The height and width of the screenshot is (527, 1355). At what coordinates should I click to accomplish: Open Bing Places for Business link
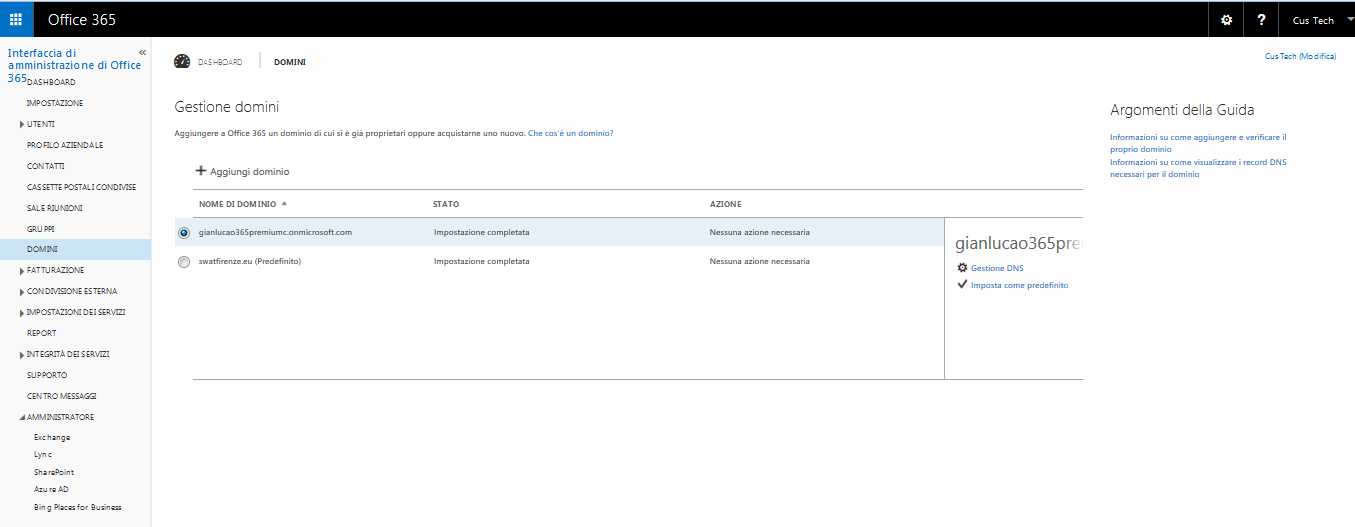tap(78, 507)
